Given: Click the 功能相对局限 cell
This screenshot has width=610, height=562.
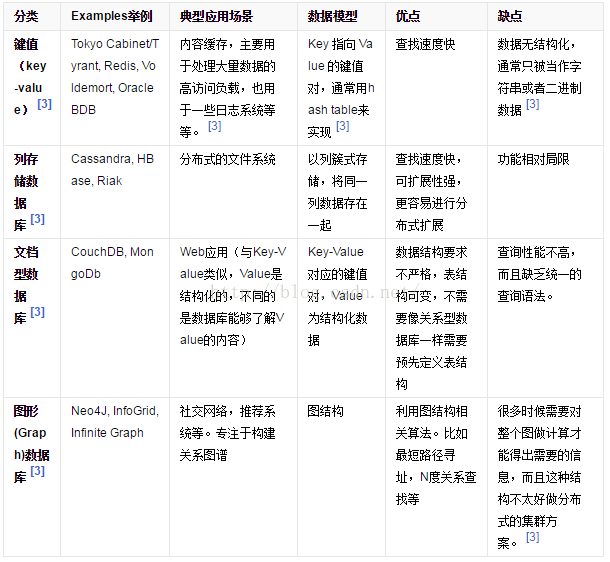Looking at the screenshot, I should coord(545,192).
